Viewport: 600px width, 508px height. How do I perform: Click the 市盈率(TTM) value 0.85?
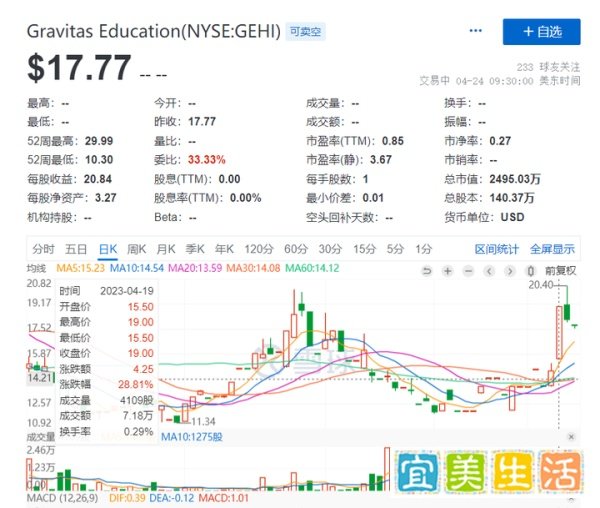tap(393, 141)
